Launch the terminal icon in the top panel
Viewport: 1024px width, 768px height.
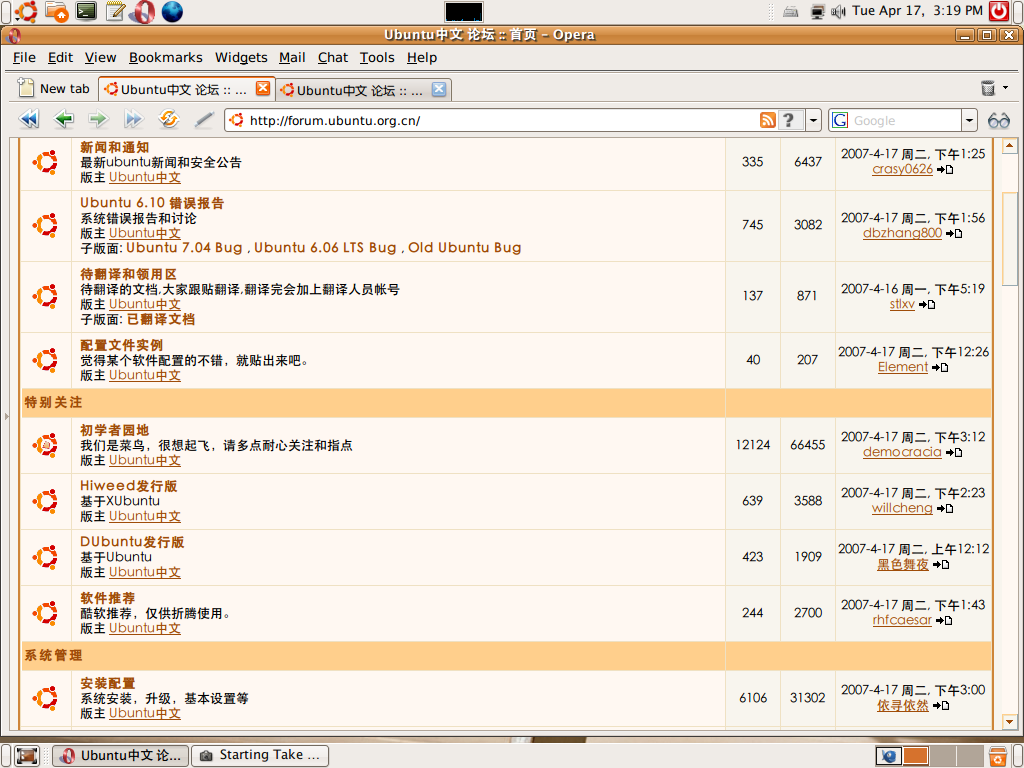(x=86, y=11)
